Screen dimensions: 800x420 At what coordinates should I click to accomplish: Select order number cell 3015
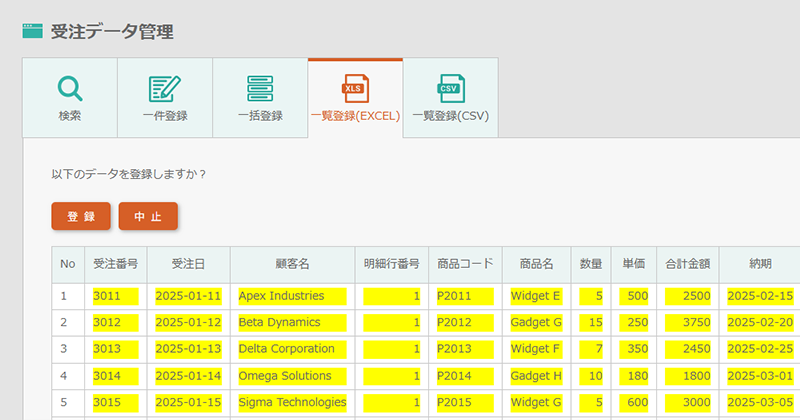(116, 403)
